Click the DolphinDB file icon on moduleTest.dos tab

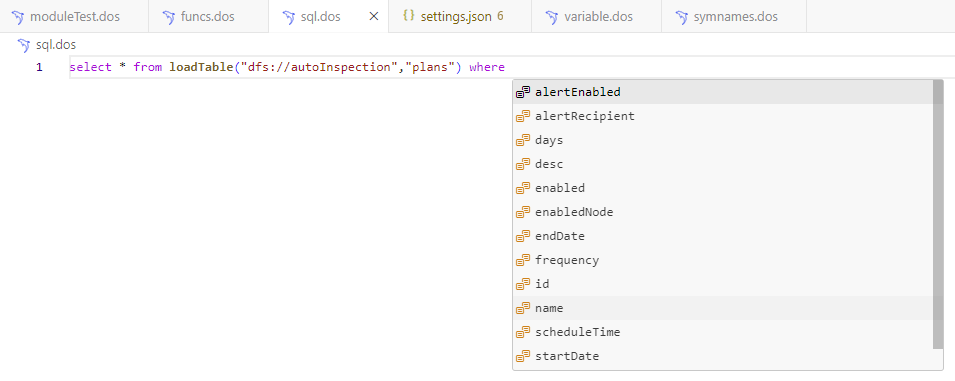tap(18, 16)
